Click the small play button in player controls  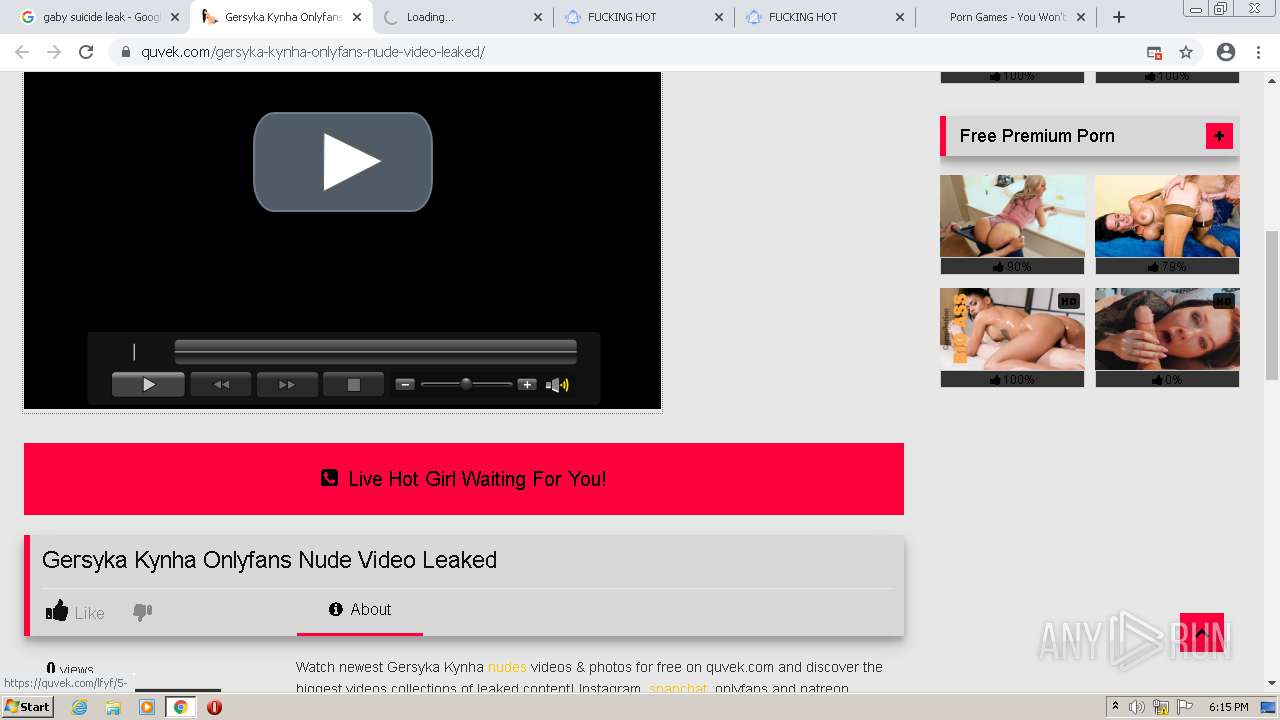pos(148,384)
